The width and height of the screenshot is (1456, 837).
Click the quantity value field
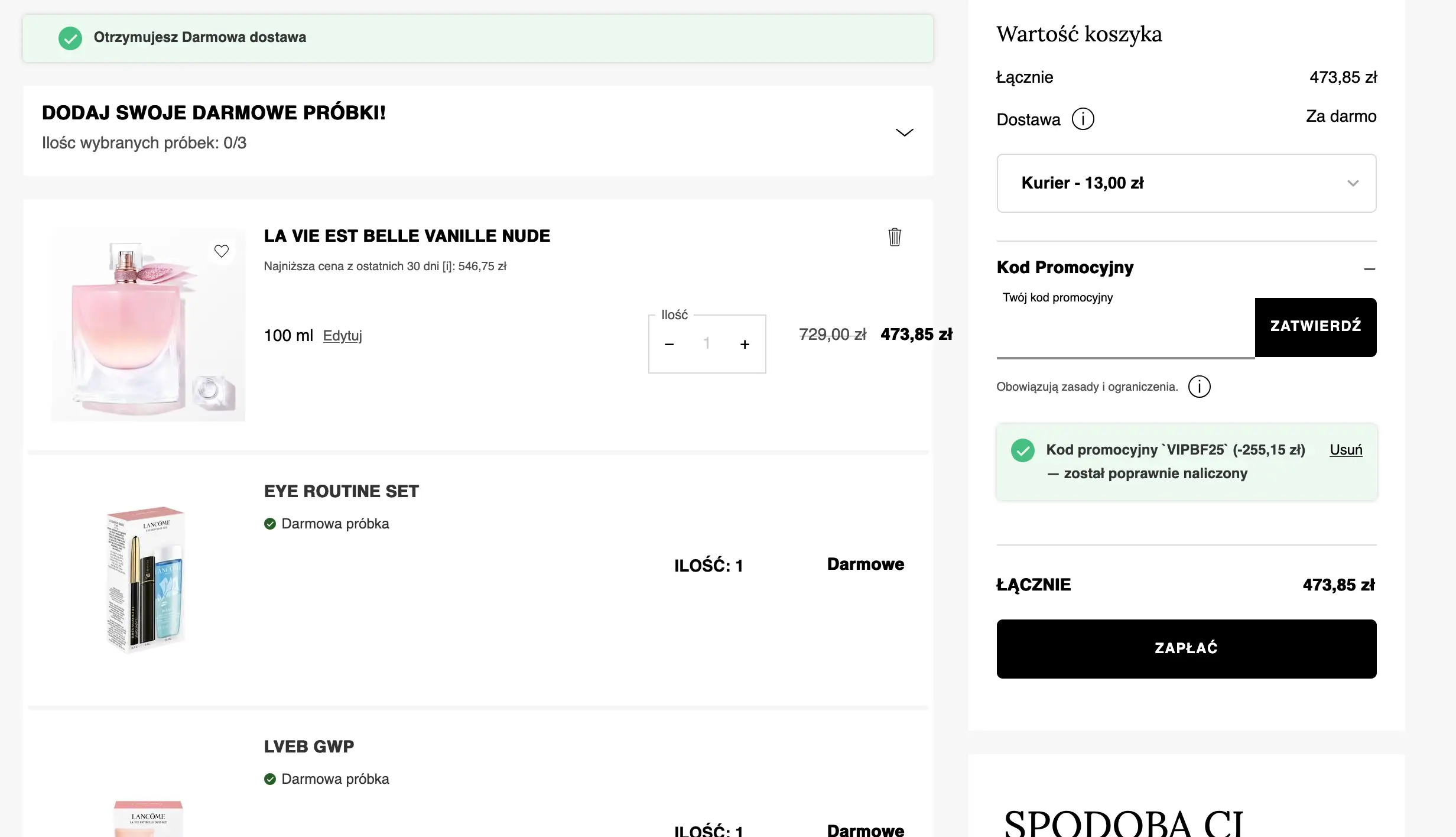point(707,343)
